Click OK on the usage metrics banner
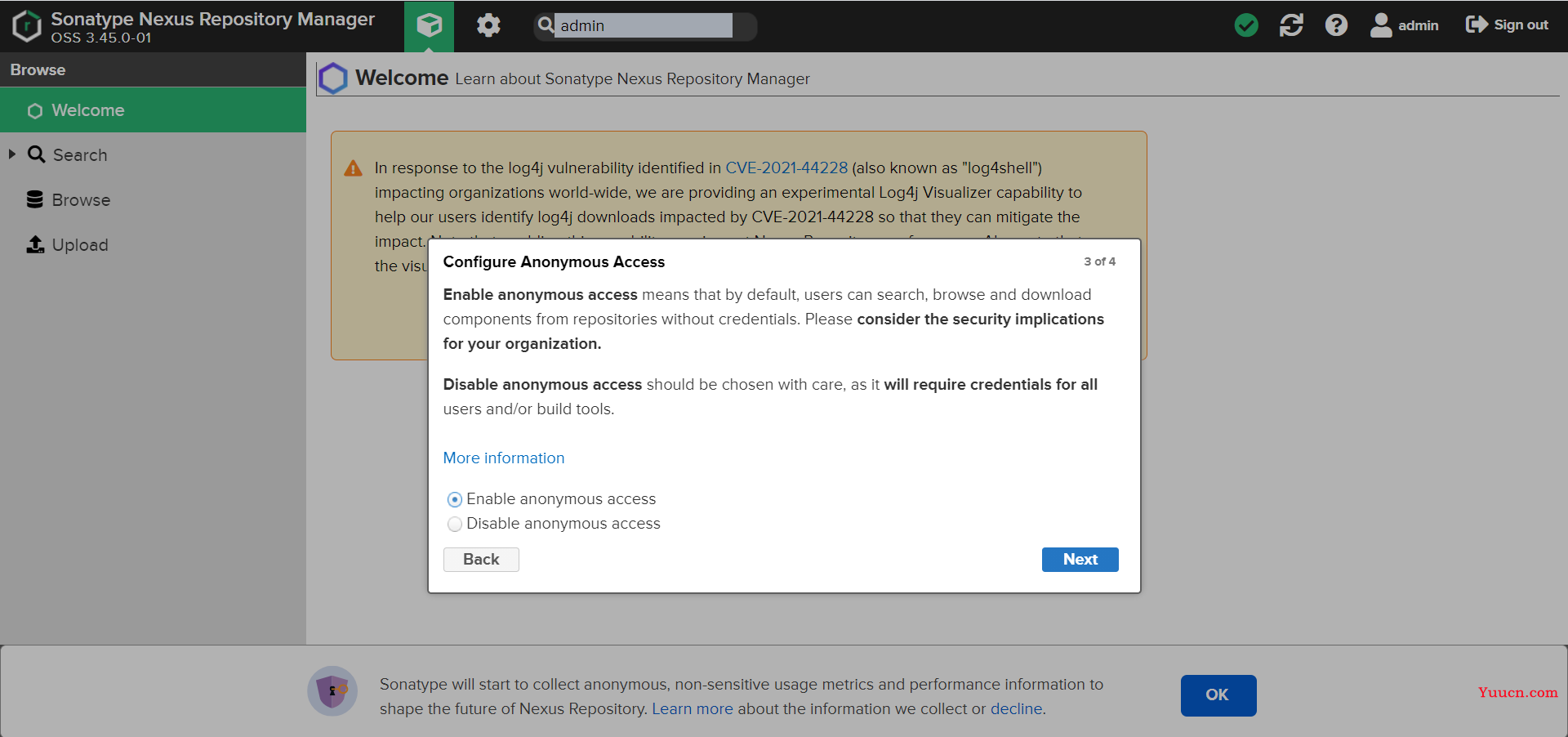 tap(1218, 695)
